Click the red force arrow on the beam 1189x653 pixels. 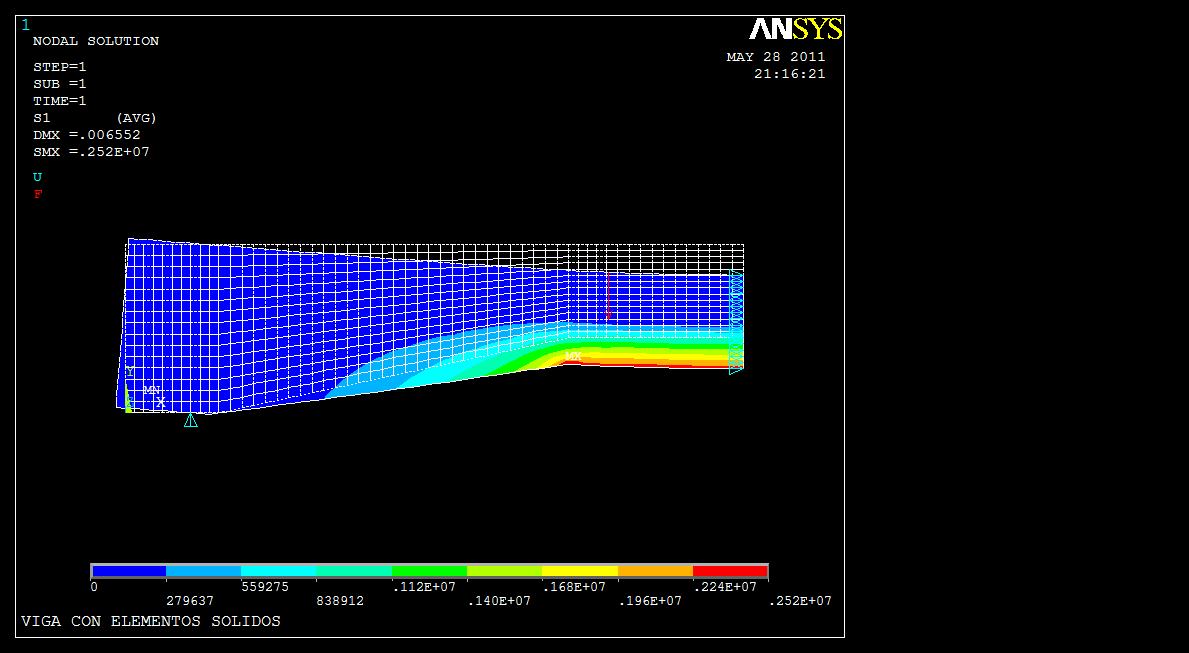(x=607, y=296)
